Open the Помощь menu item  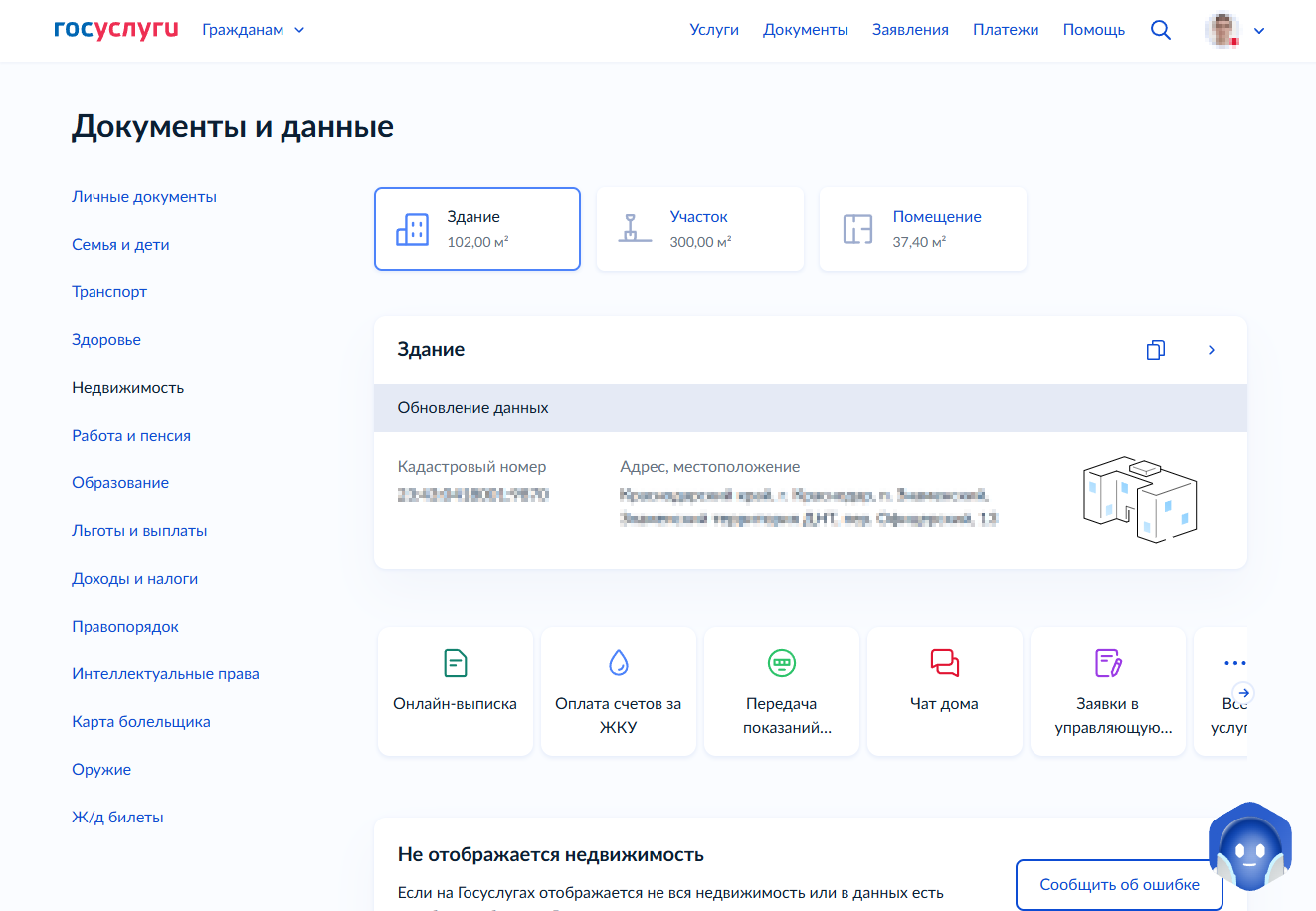[x=1094, y=30]
